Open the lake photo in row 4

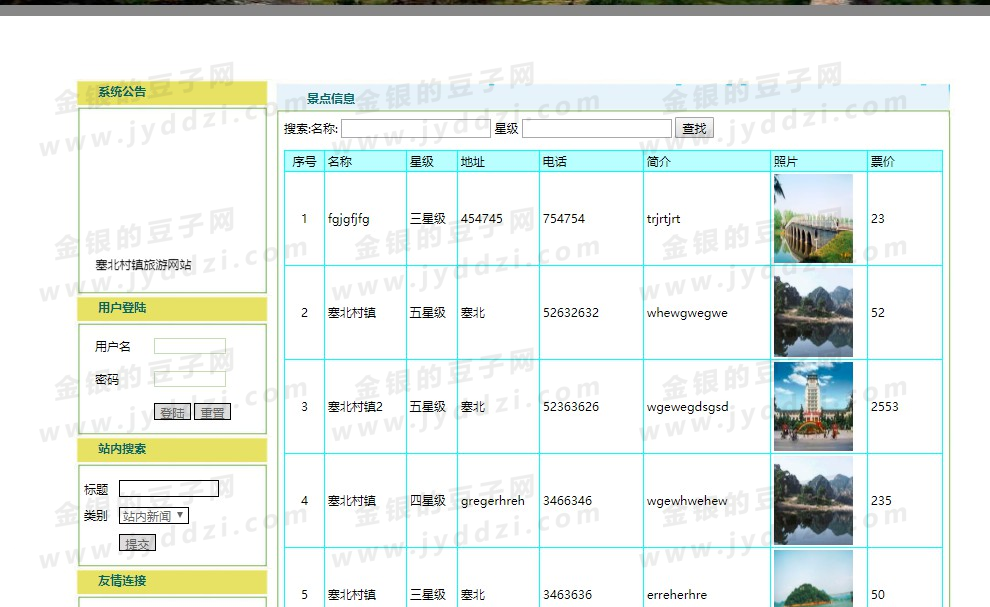tap(813, 500)
